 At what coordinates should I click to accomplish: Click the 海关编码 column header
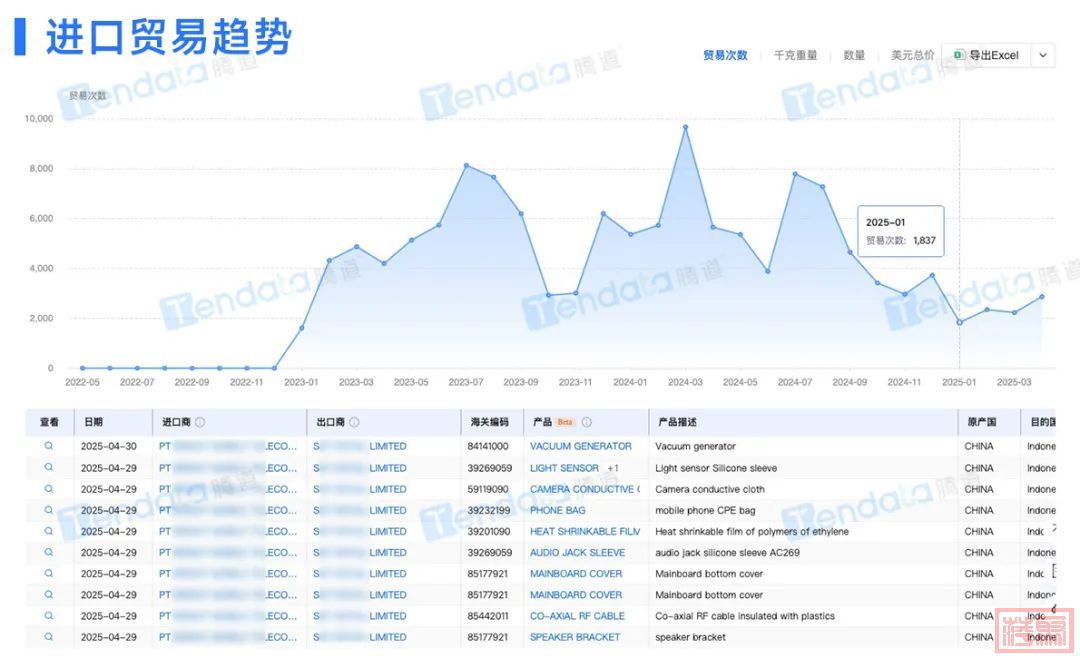[489, 422]
